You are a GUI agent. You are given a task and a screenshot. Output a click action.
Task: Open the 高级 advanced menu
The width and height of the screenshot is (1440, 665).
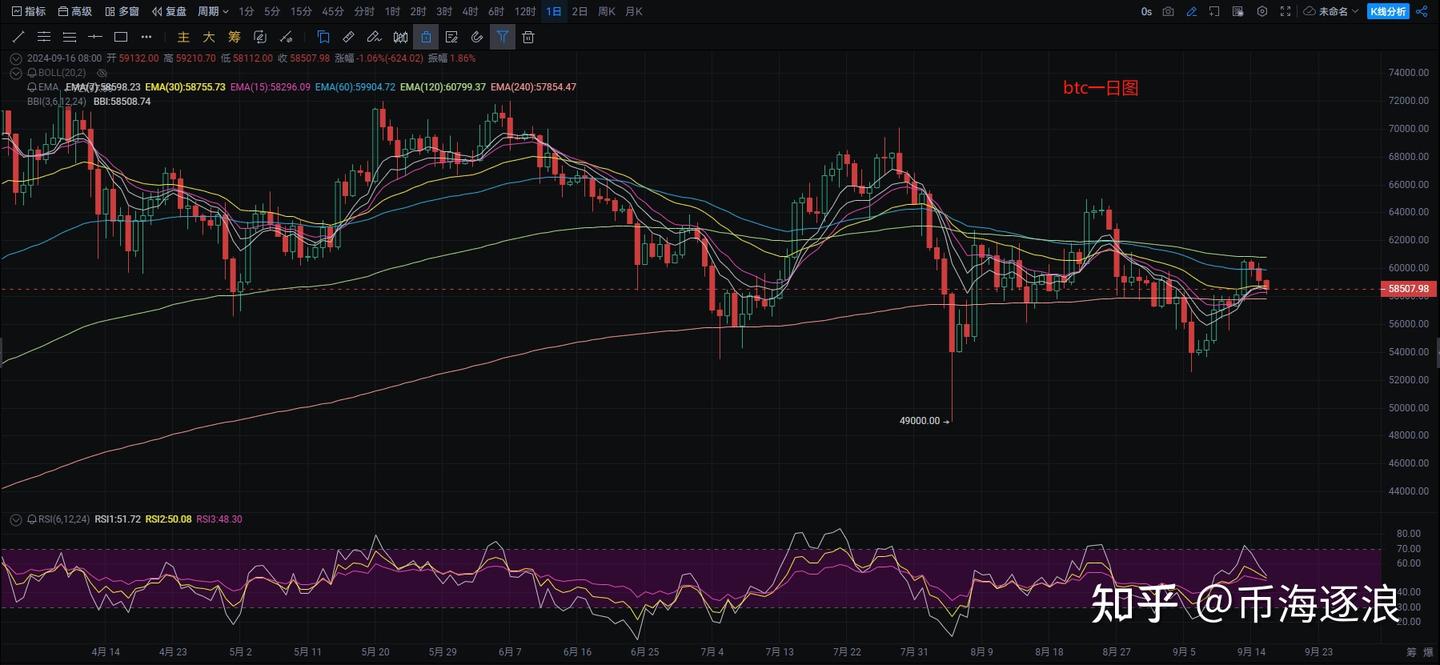[x=75, y=11]
